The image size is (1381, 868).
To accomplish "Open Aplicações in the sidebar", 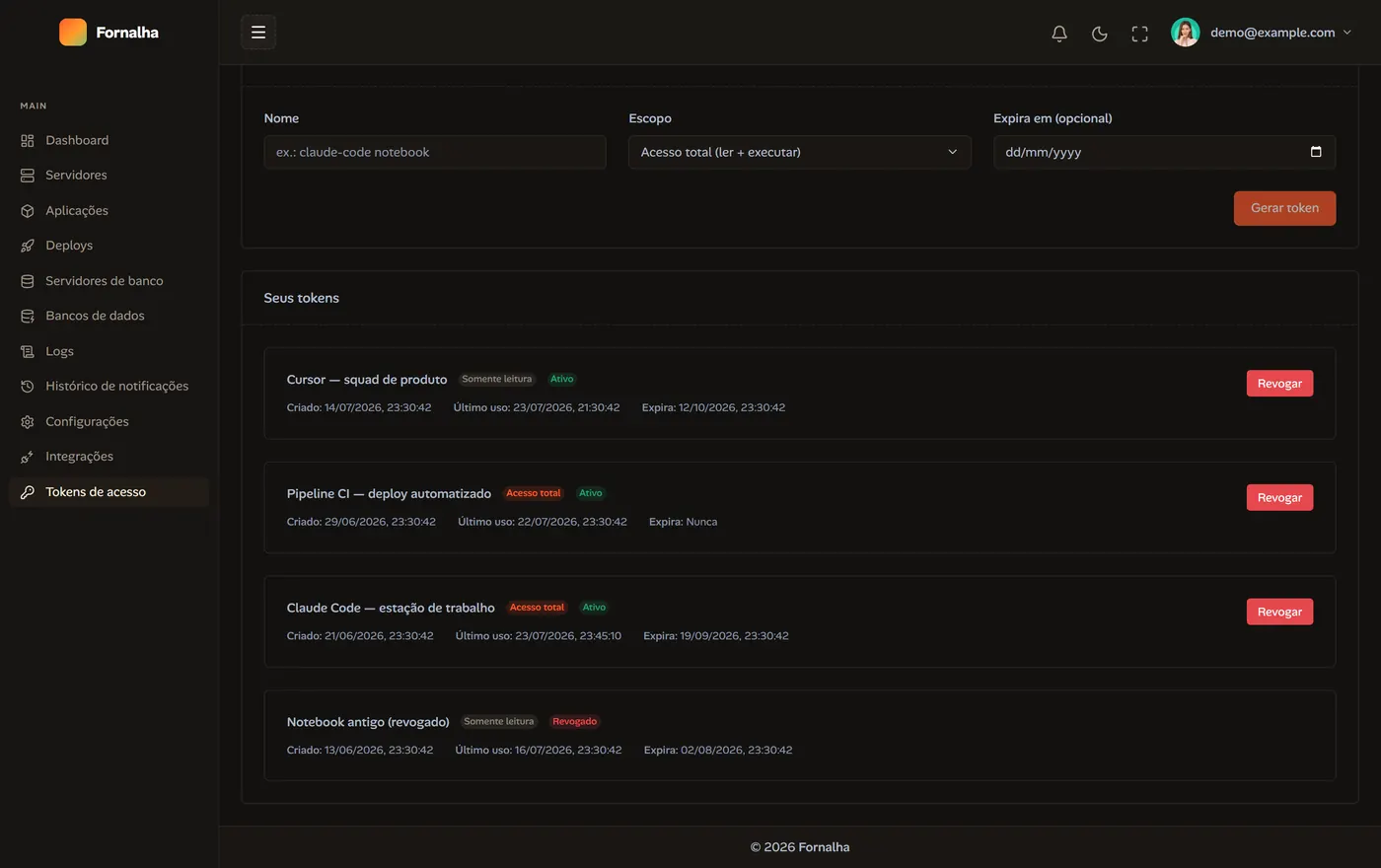I will point(109,211).
